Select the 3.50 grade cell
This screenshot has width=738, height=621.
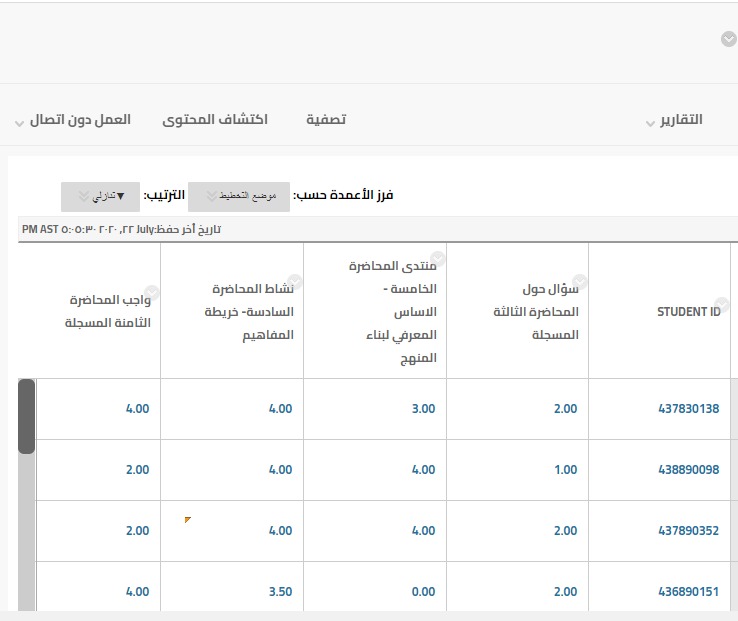pos(280,592)
